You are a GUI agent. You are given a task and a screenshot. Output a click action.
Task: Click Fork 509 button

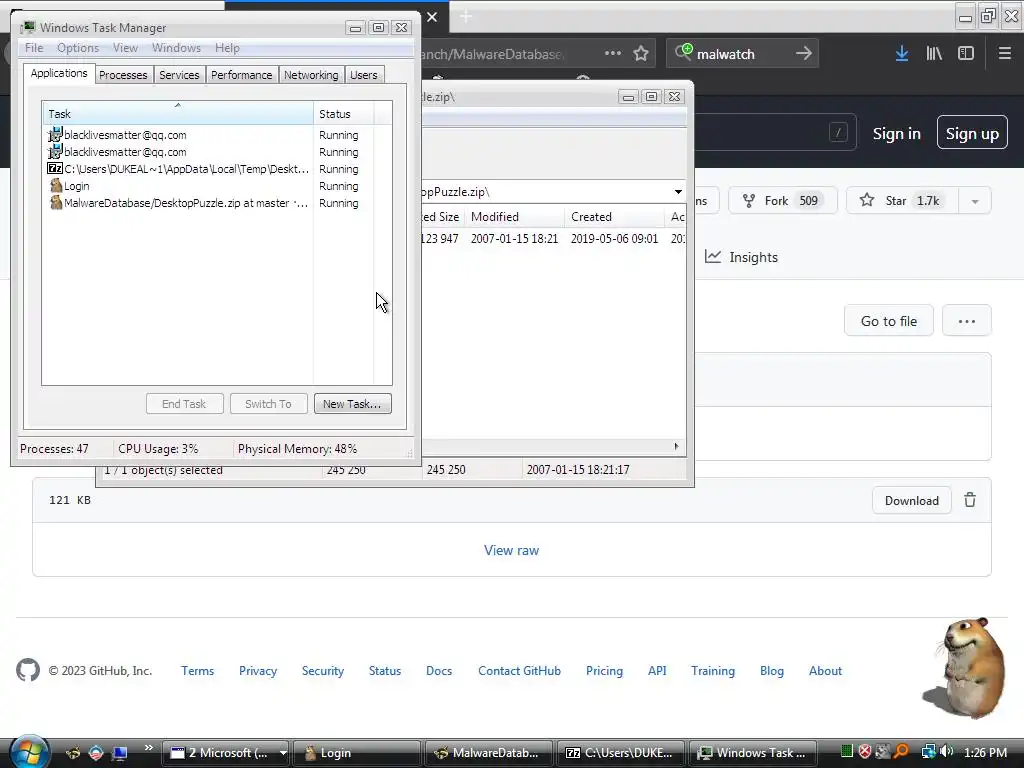(782, 200)
